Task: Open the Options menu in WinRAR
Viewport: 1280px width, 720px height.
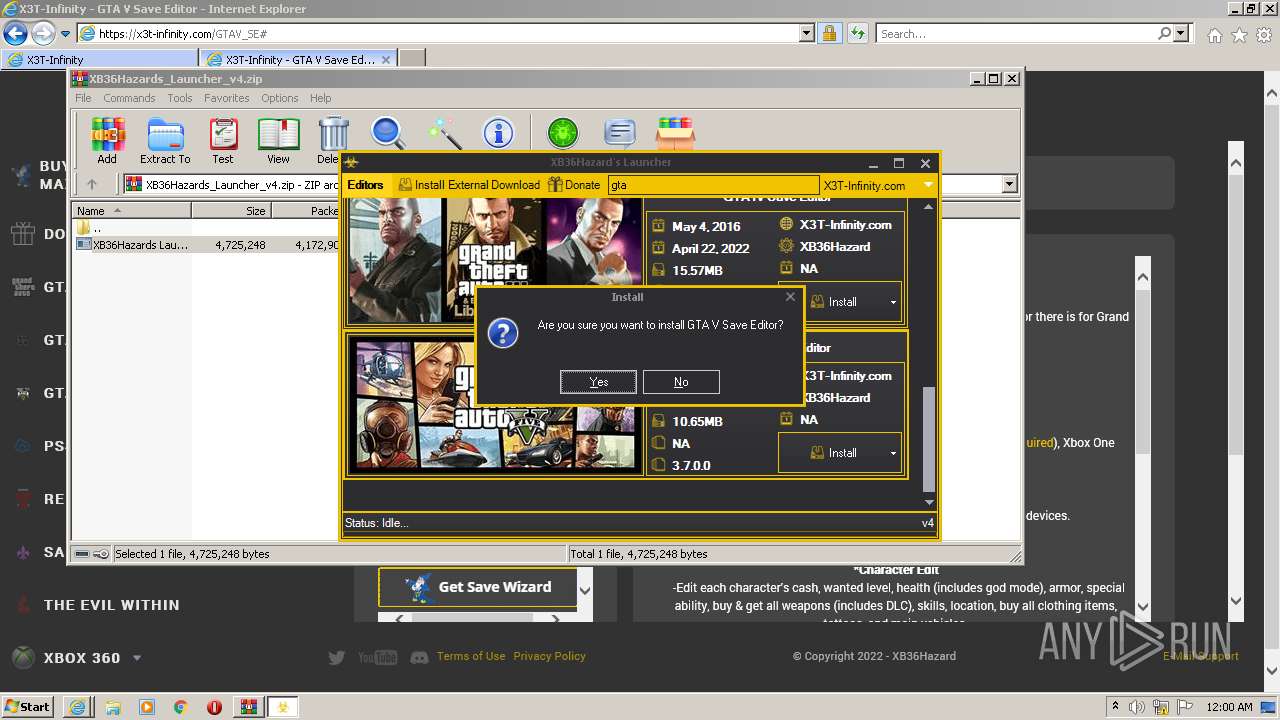Action: click(x=280, y=98)
